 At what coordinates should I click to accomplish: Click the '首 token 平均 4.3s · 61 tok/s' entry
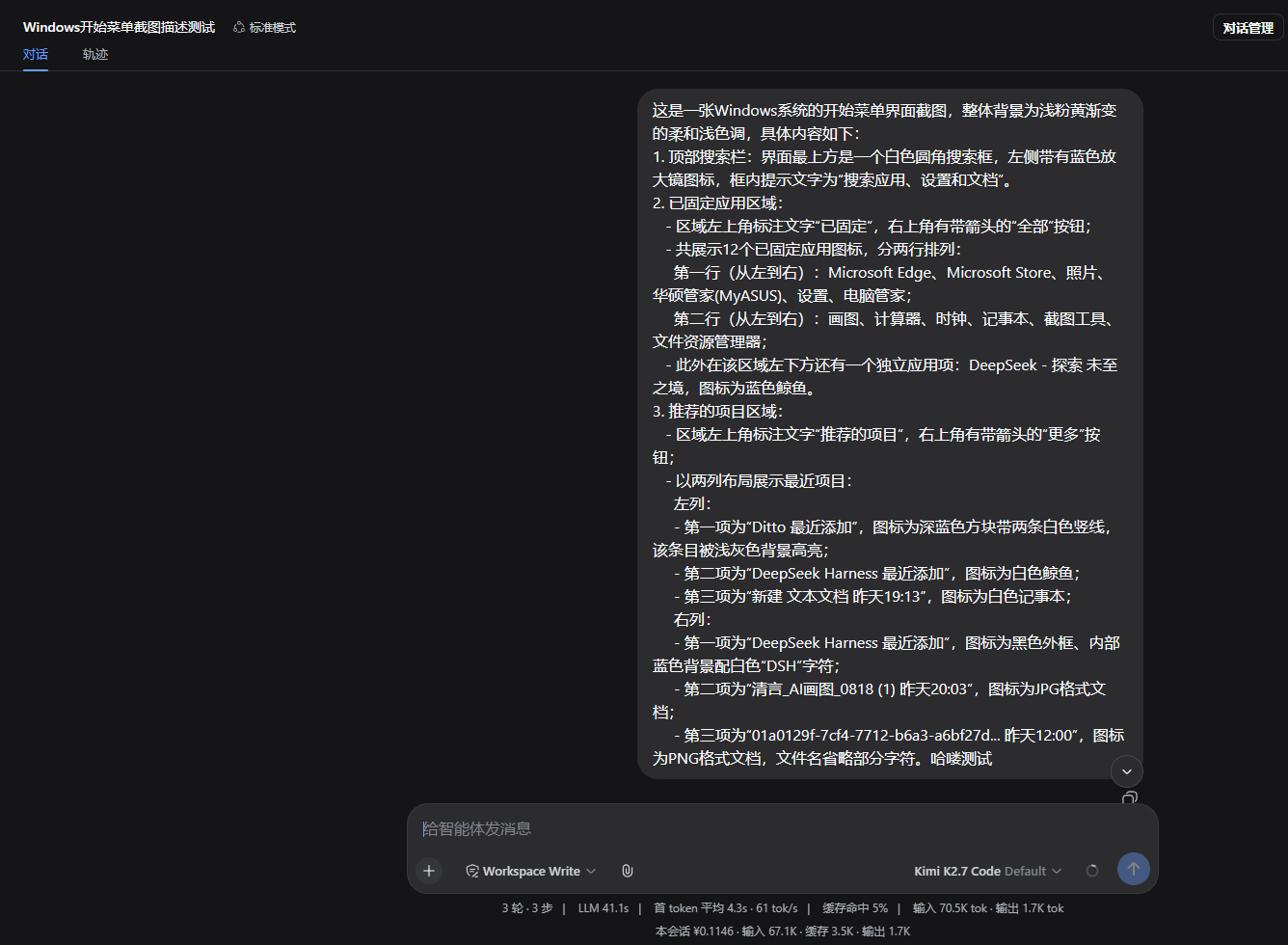tap(725, 908)
